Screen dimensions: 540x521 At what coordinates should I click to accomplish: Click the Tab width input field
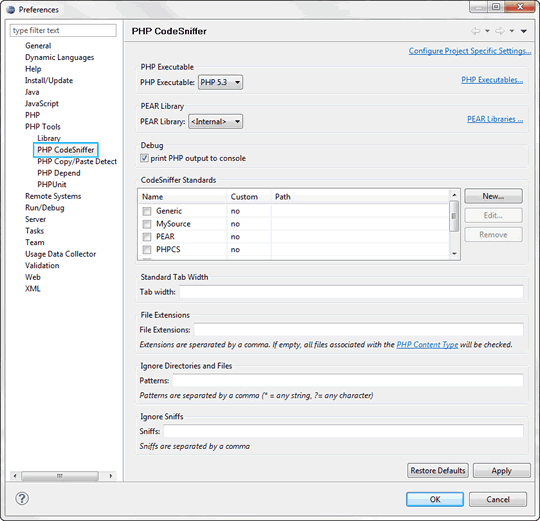(351, 292)
